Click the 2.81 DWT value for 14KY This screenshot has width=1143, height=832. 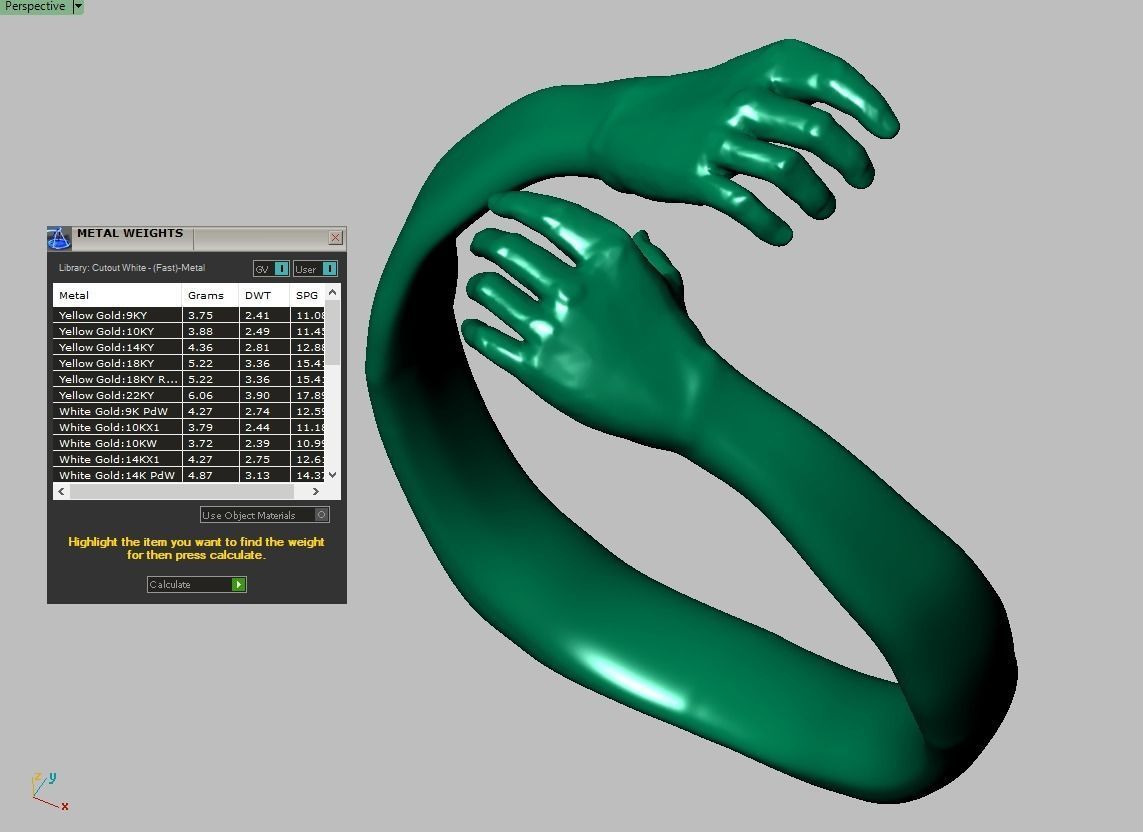pyautogui.click(x=257, y=347)
